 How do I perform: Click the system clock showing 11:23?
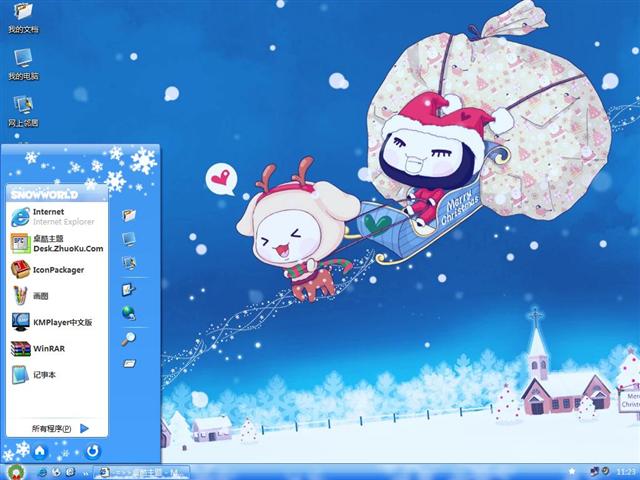pos(627,472)
